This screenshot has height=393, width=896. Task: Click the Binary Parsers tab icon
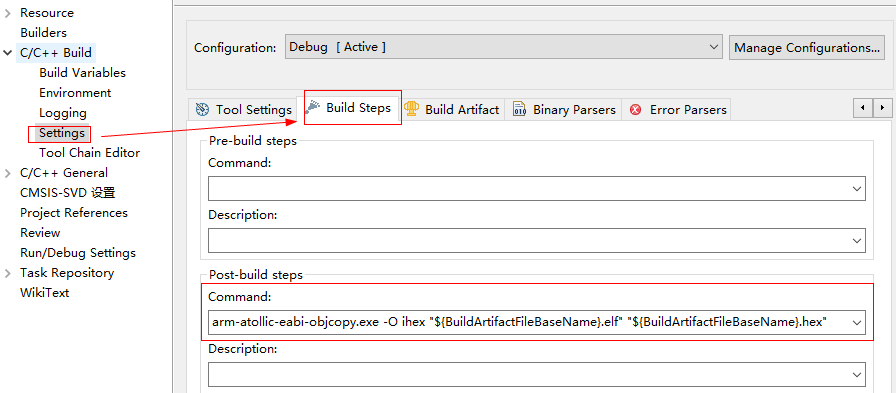519,109
